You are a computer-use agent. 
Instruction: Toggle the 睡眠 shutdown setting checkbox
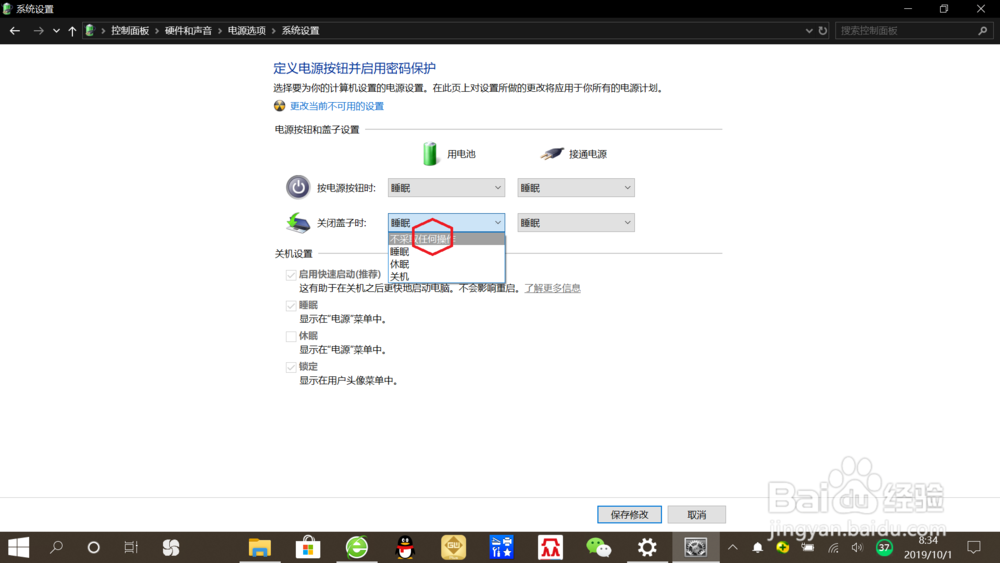291,305
